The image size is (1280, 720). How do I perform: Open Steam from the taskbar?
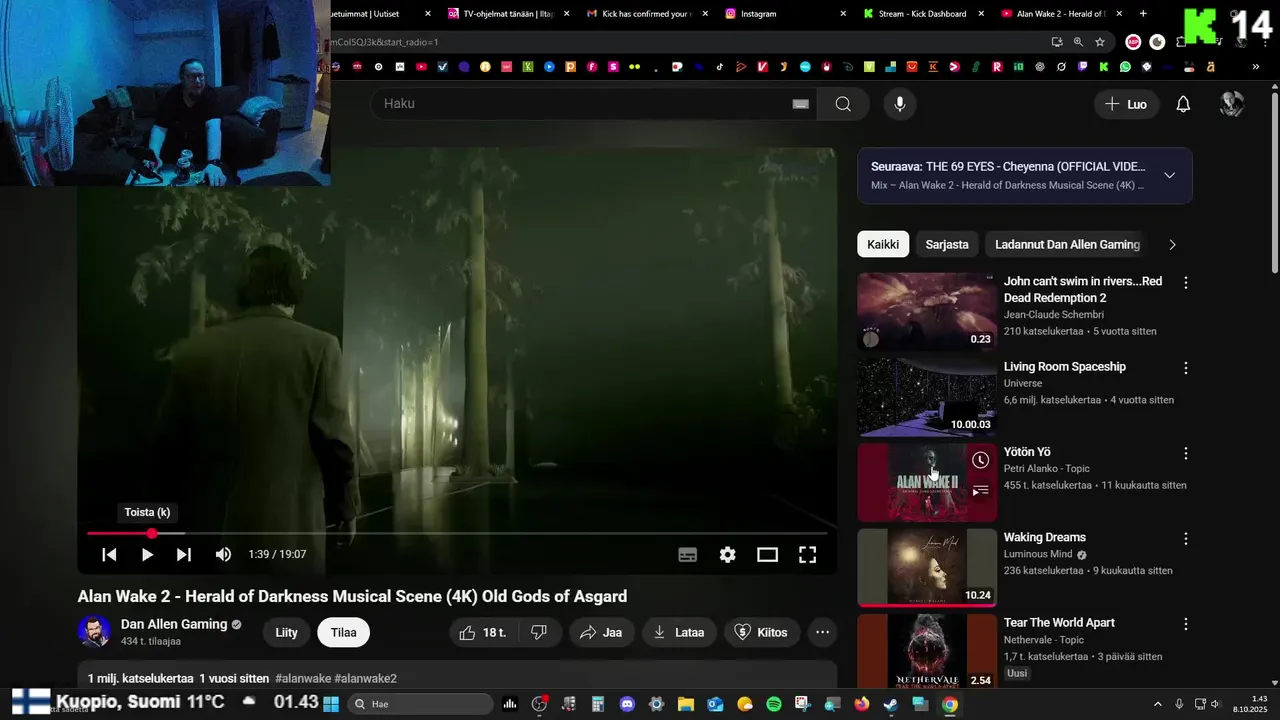891,704
